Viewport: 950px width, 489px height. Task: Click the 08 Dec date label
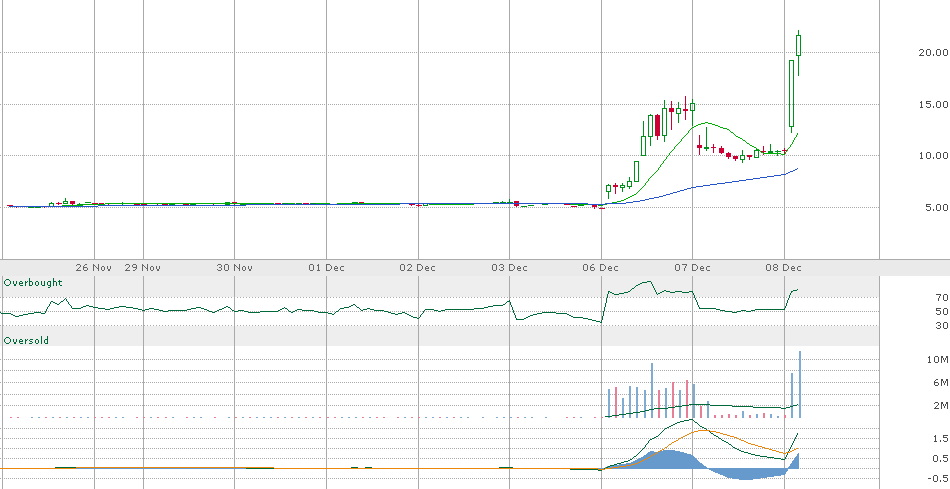783,267
